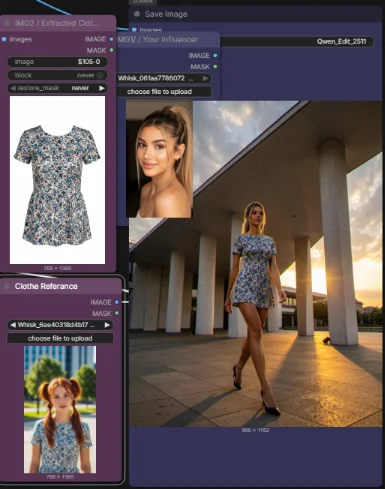Select next file after Whisk_6ae40318d4b17 with right arrow
This screenshot has width=385, height=489.
107,325
